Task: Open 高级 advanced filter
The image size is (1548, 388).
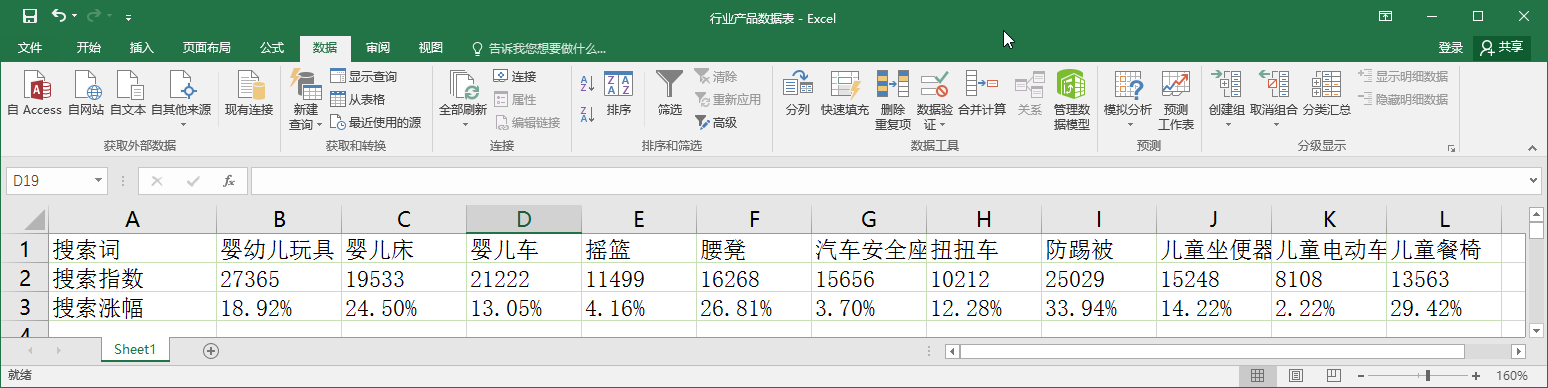Action: (x=716, y=122)
